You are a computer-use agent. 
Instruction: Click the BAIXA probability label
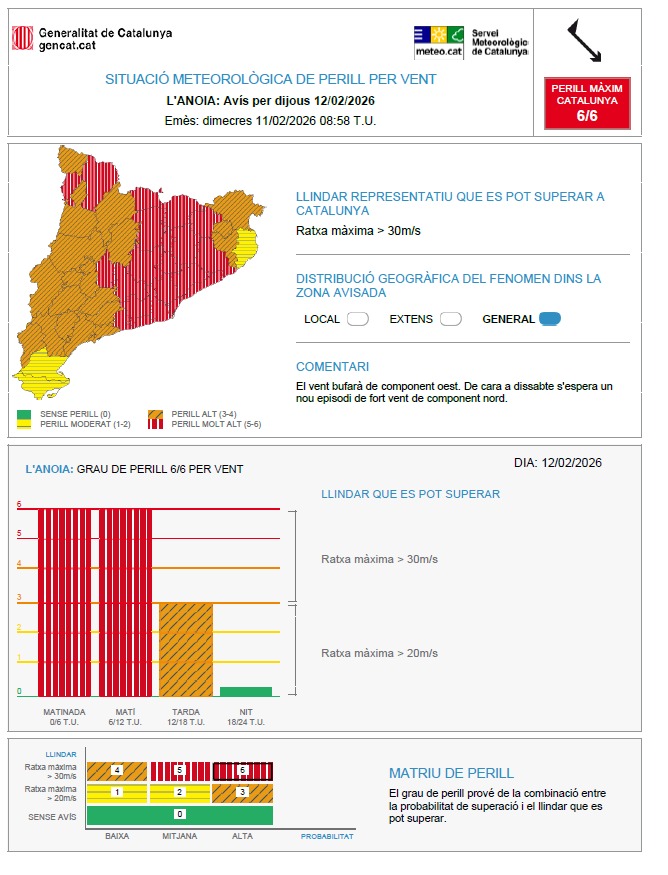point(117,836)
